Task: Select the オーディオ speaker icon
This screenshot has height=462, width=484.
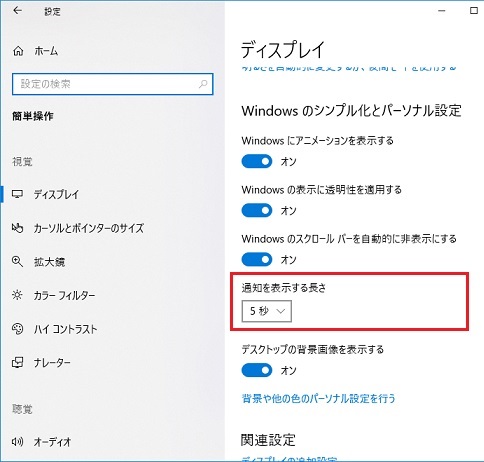Action: [17, 442]
